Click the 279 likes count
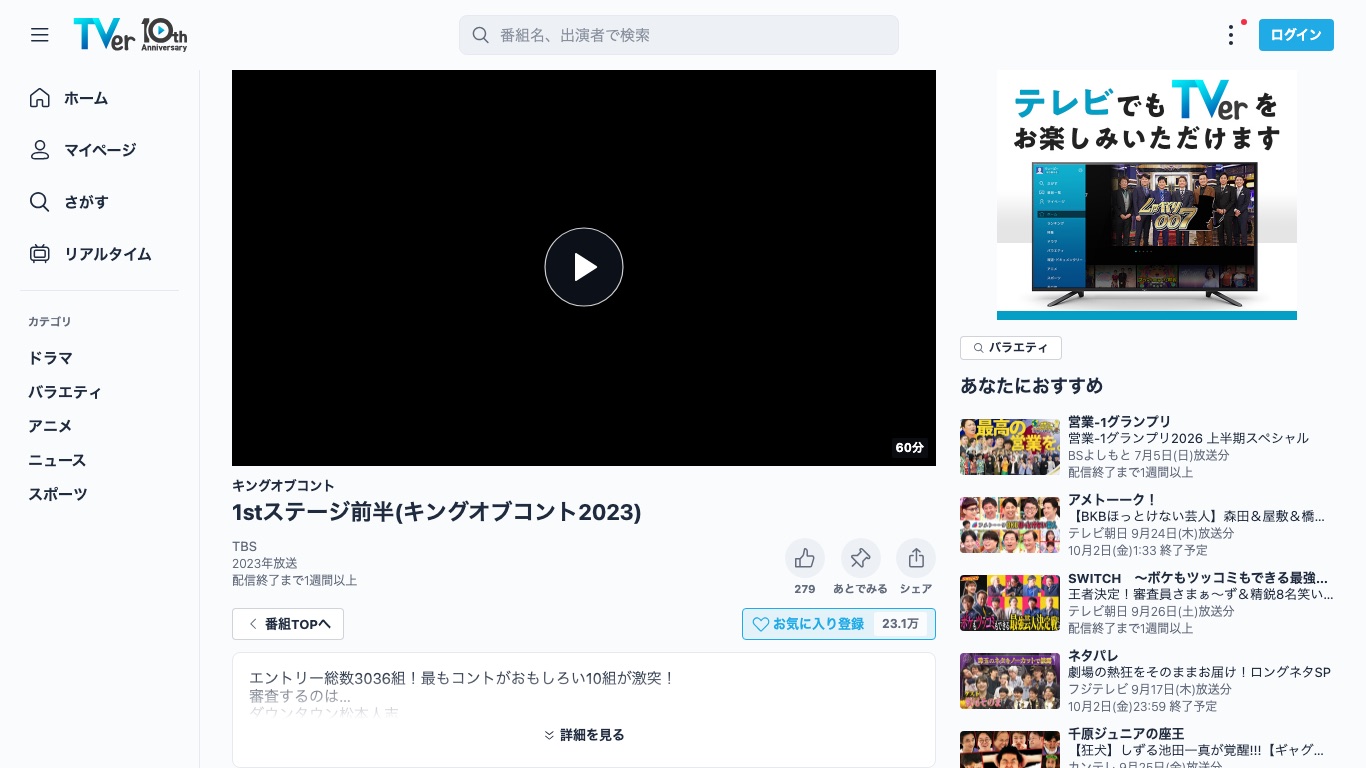This screenshot has height=768, width=1366. coord(805,589)
